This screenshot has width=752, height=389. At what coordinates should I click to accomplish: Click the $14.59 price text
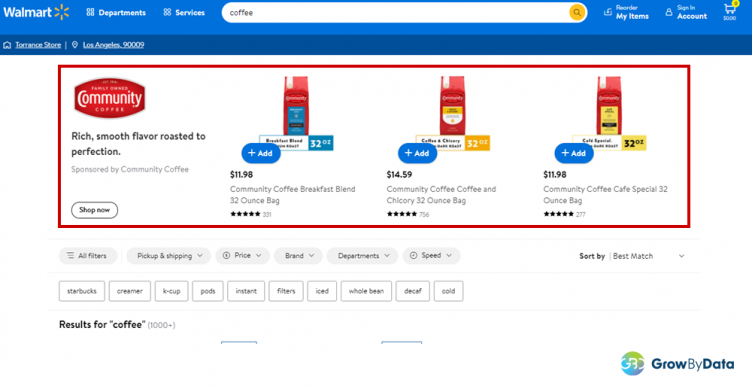tap(399, 175)
